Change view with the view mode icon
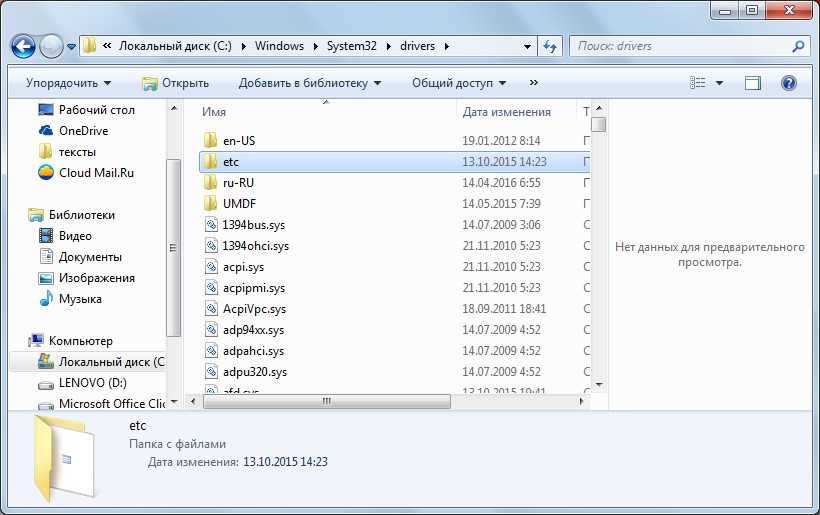Screen dimensions: 820x515 698,83
